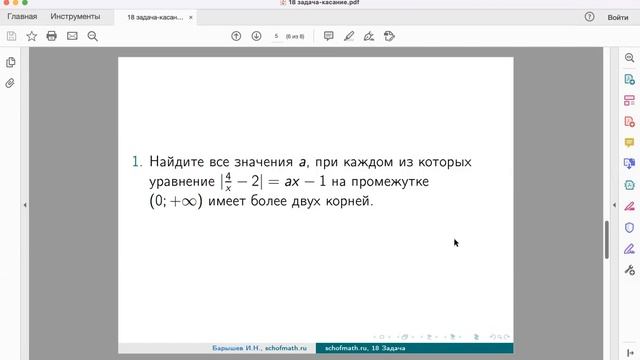Open the magnifier search tool in right pane

tap(629, 58)
